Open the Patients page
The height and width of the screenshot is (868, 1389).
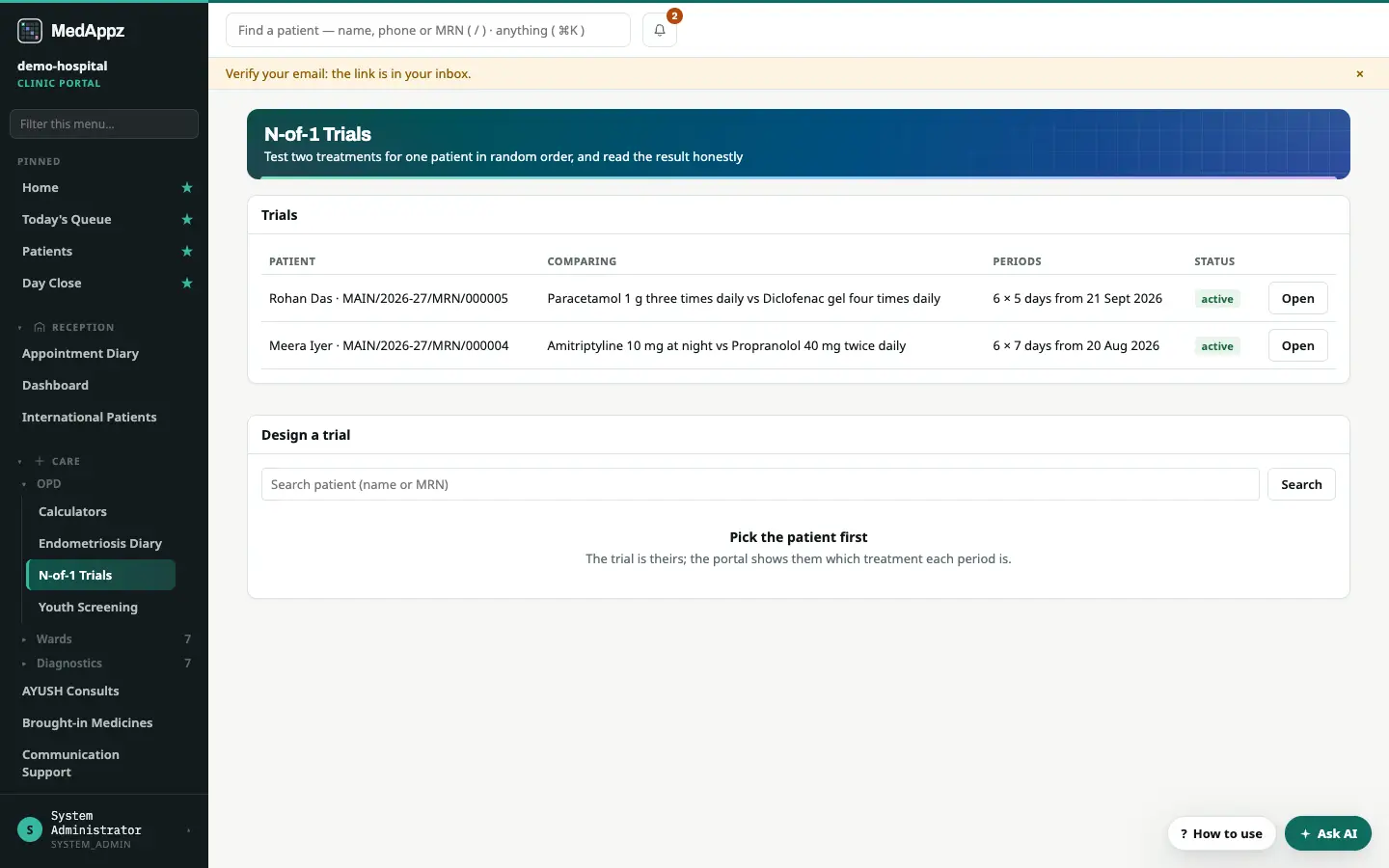point(47,252)
